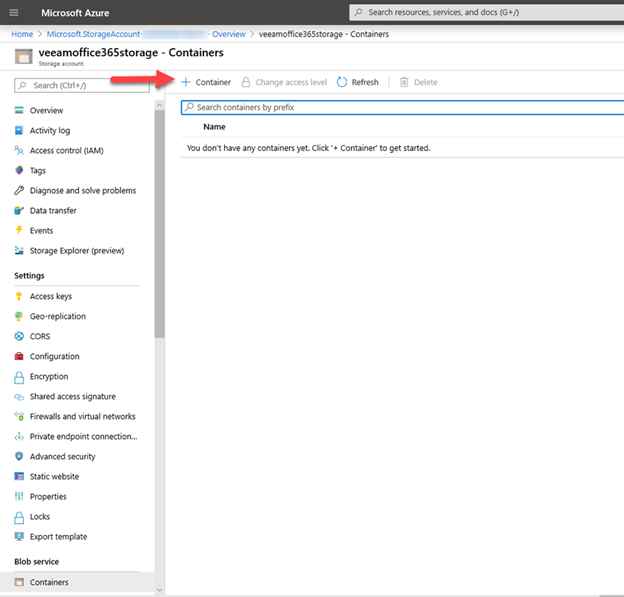Click the sidebar scroll down arrow

coord(160,590)
